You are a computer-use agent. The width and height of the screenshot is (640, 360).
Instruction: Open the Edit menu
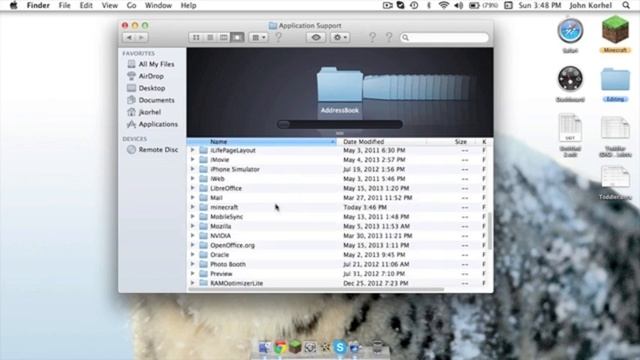click(86, 5)
